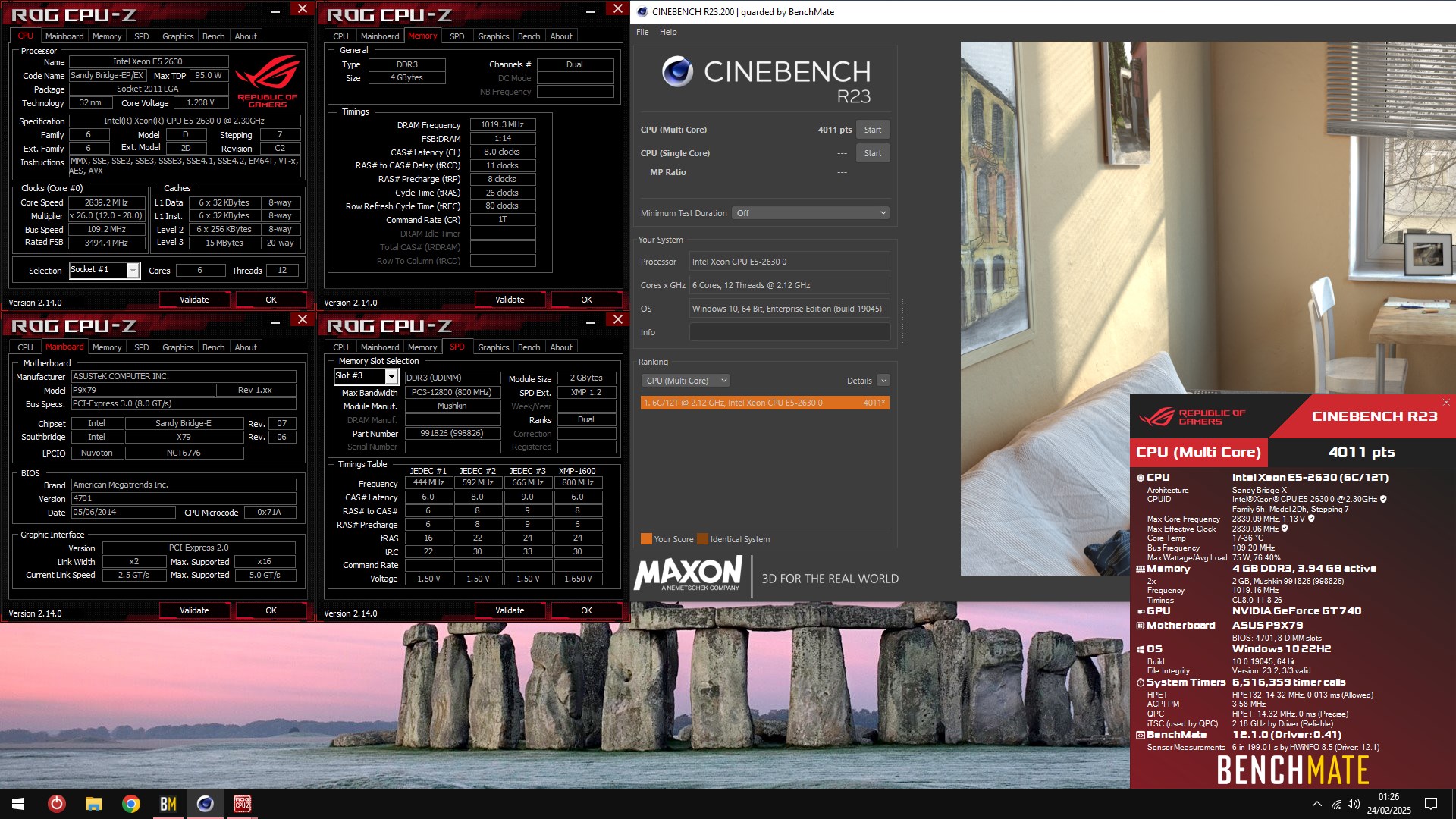Click the Cinebench R23 sphere logo

pyautogui.click(x=677, y=71)
